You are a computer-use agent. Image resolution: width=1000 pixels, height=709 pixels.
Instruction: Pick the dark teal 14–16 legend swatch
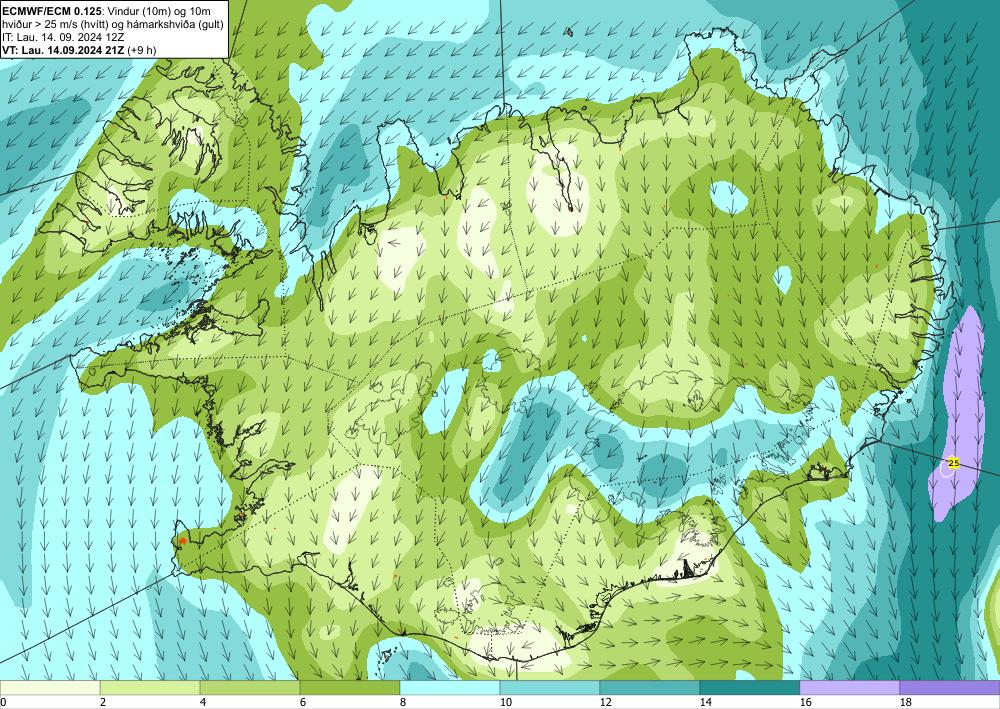click(x=750, y=688)
